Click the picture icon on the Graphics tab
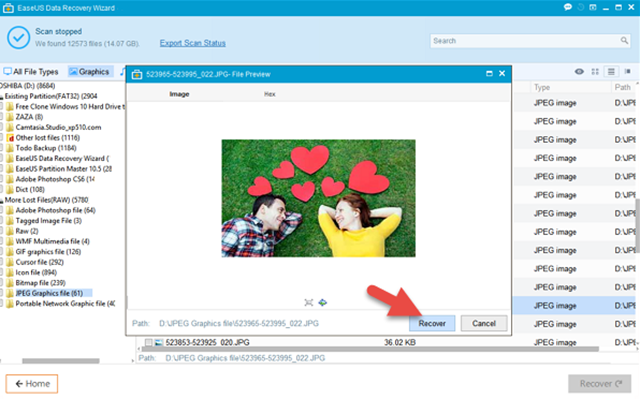Image resolution: width=640 pixels, height=399 pixels. 73,72
